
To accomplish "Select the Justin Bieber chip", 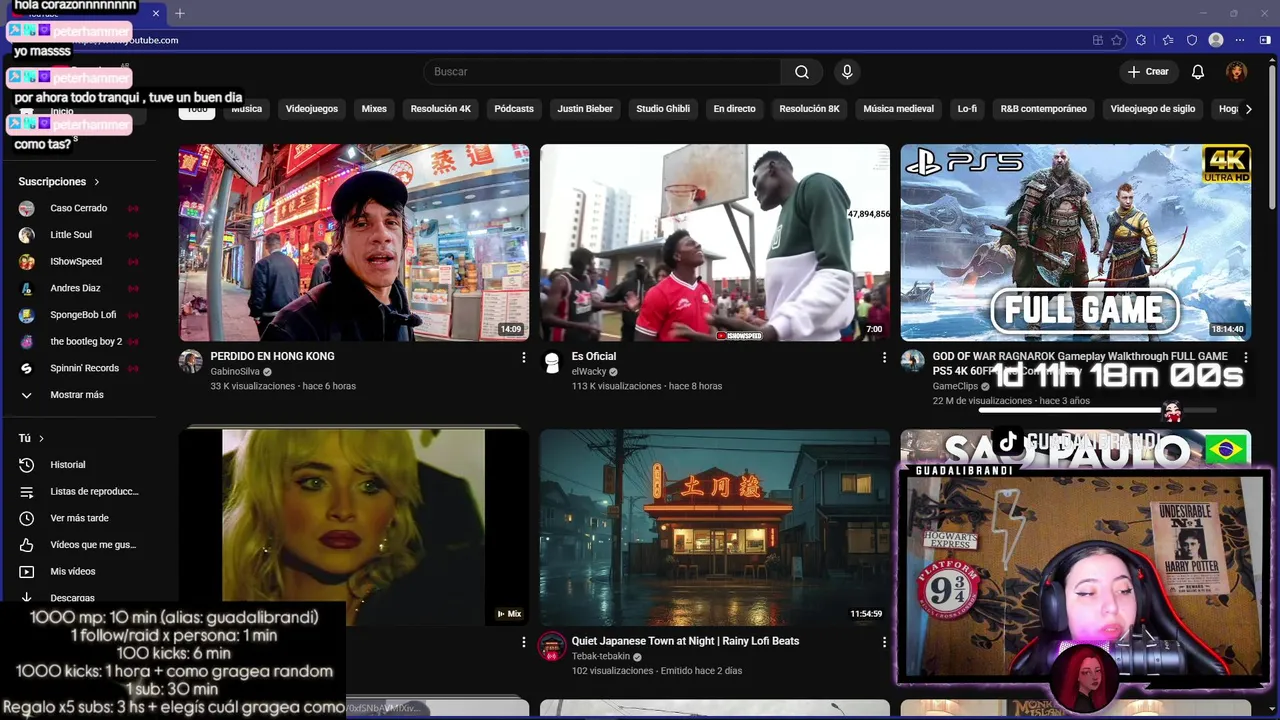I will pyautogui.click(x=585, y=109).
